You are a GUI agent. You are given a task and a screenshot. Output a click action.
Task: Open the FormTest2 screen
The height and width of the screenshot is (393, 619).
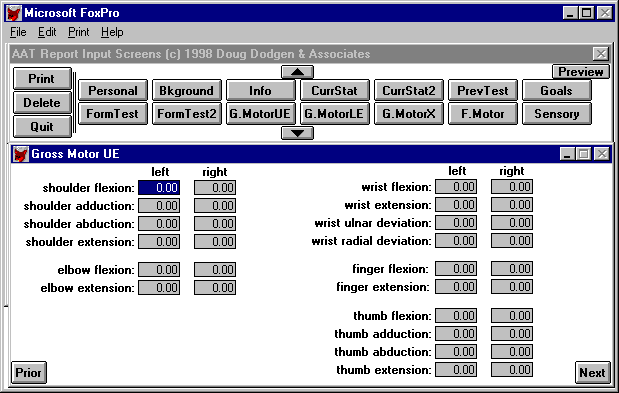(187, 114)
